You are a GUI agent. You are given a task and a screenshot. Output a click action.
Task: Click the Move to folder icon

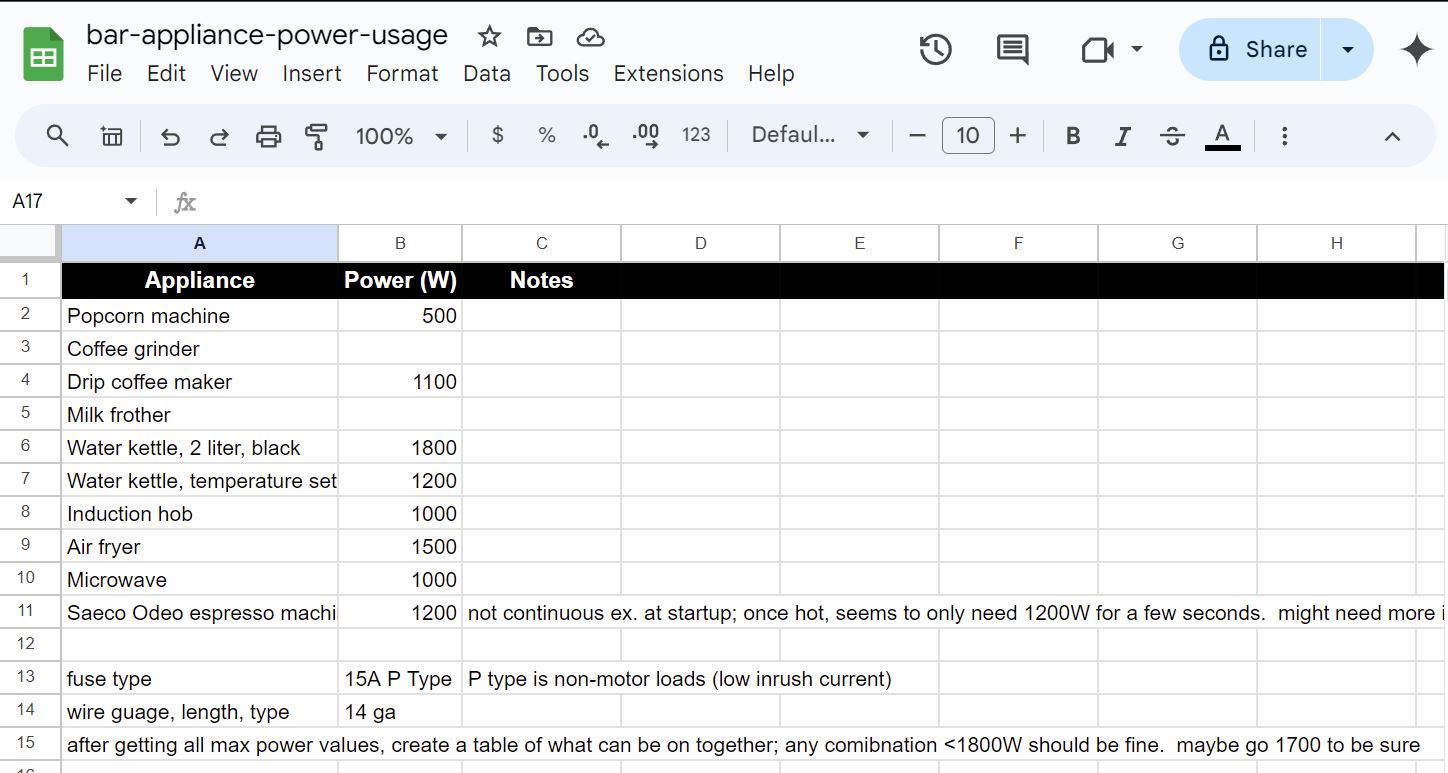point(539,37)
